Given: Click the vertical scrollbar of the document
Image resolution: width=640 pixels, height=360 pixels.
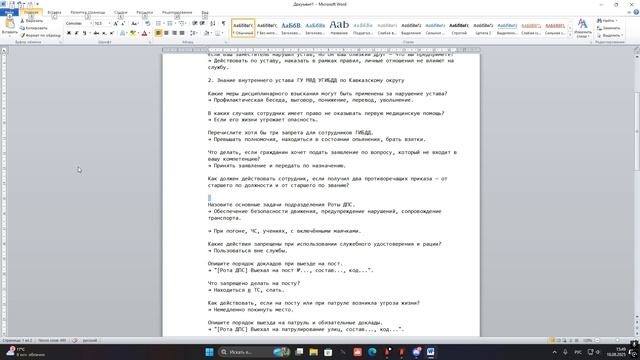Looking at the screenshot, I should coord(637,186).
